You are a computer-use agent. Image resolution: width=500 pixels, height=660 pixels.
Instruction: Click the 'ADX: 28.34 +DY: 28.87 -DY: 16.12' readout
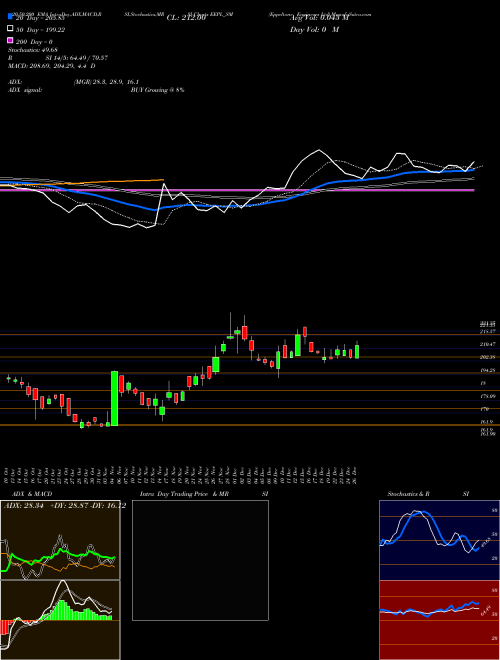tap(65, 506)
